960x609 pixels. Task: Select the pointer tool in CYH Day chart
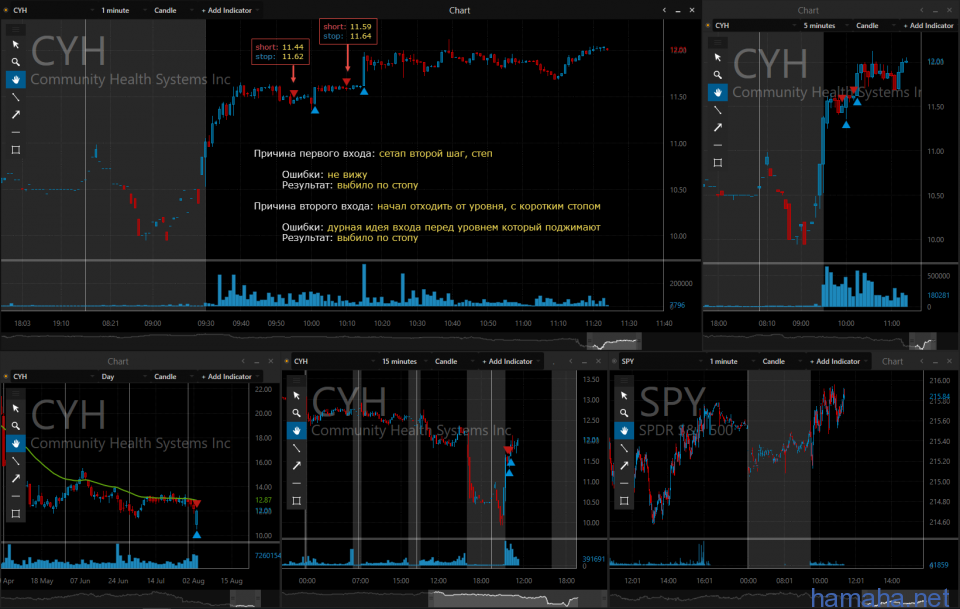click(x=16, y=408)
